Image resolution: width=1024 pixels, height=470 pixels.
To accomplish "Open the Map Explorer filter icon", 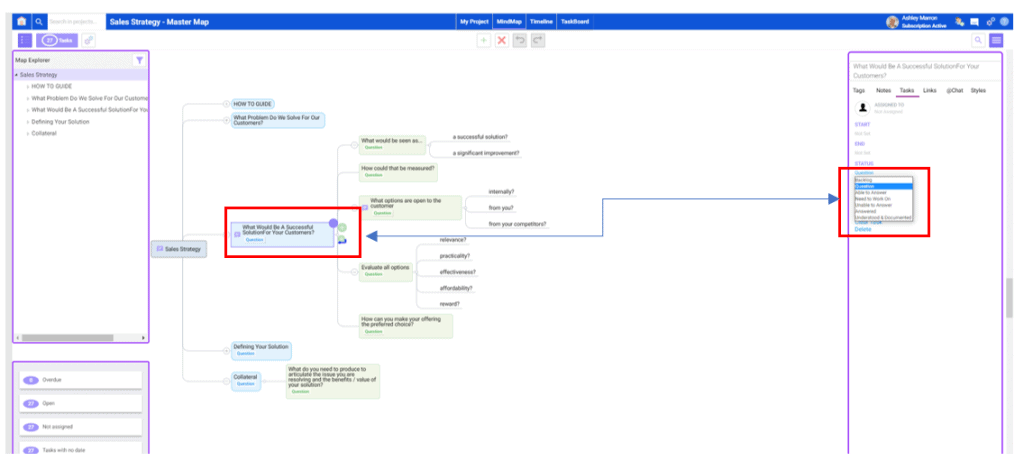I will 139,60.
